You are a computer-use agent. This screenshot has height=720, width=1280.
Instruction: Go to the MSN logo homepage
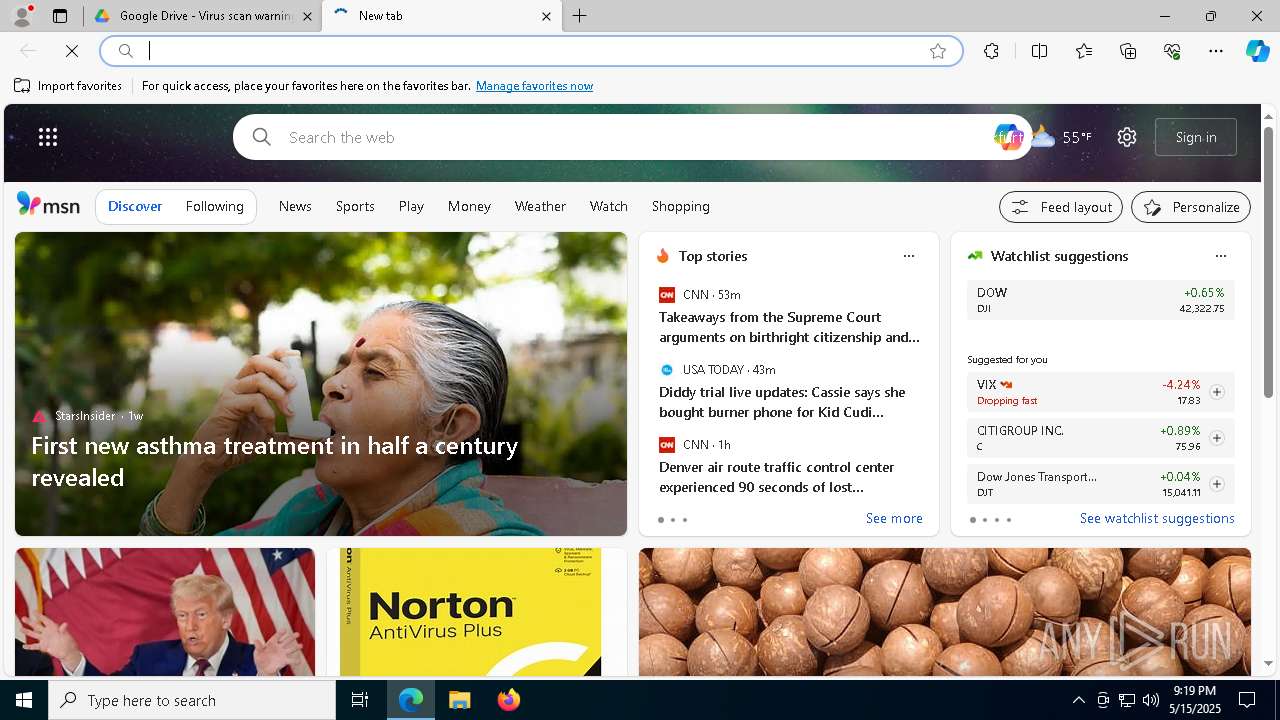(48, 205)
